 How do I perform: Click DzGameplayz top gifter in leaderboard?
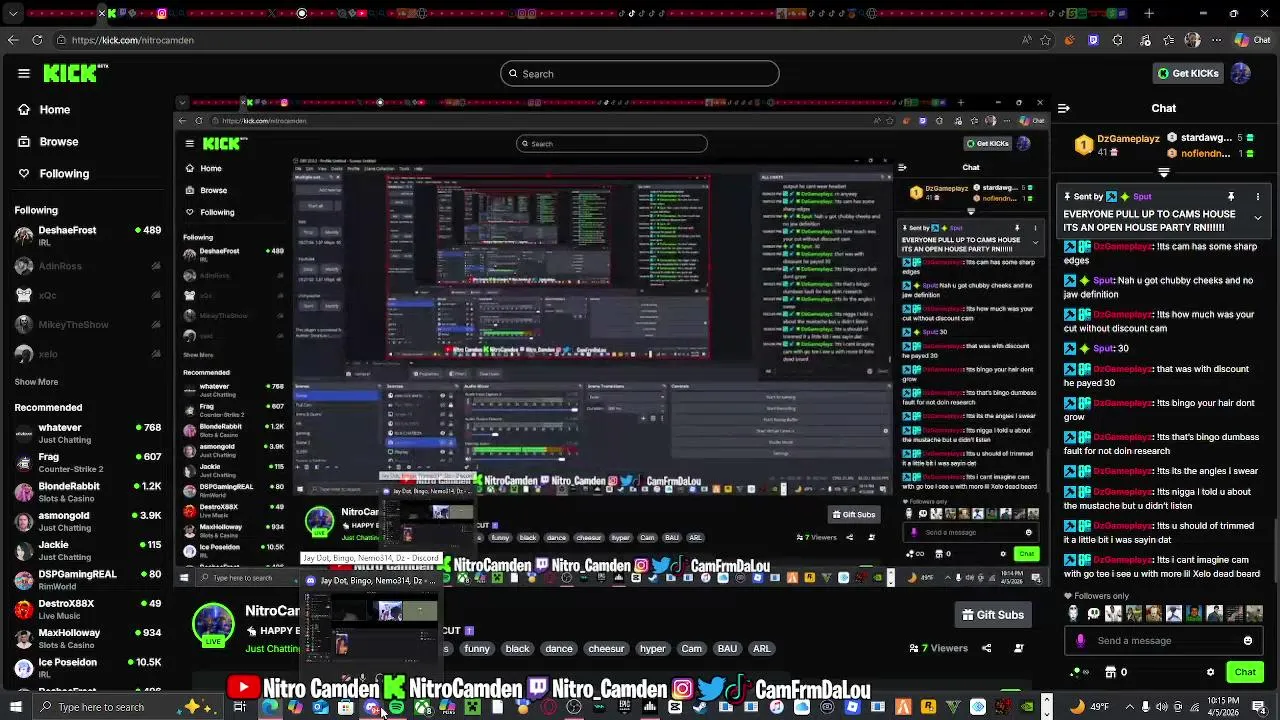point(1118,145)
